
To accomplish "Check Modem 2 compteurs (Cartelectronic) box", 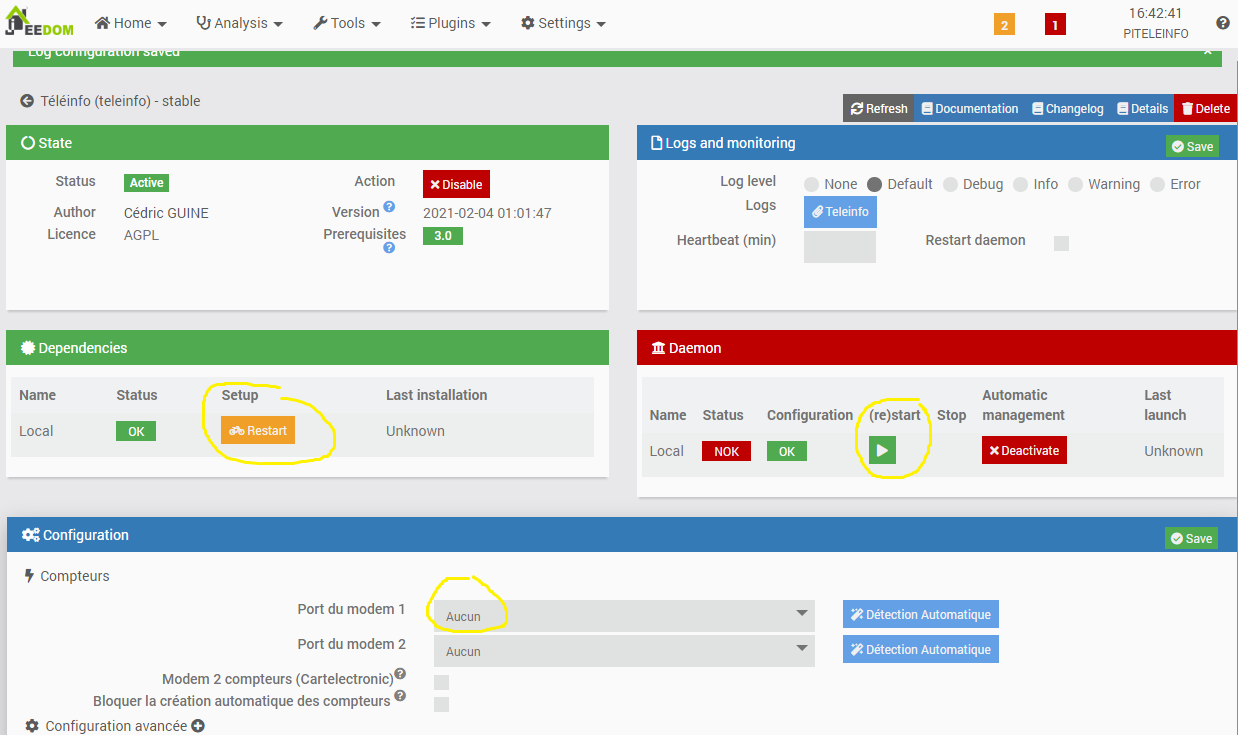I will pos(441,682).
